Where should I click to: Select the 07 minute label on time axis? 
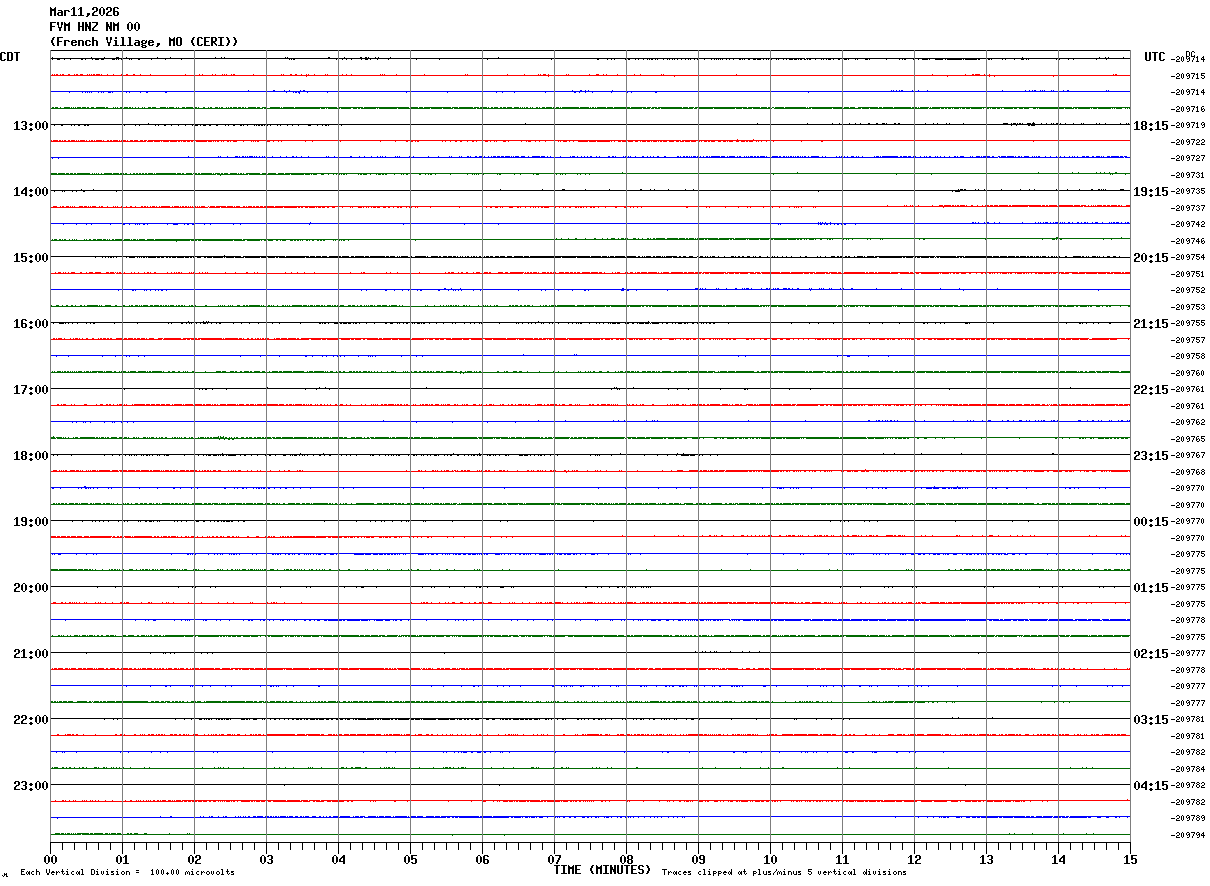pyautogui.click(x=554, y=859)
